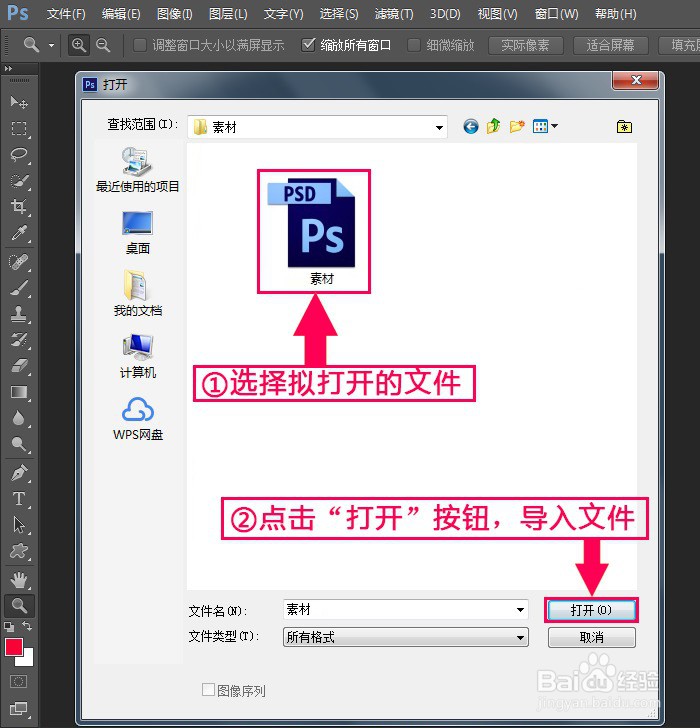The image size is (700, 728).
Task: Select the Path Selection tool
Action: [19, 525]
